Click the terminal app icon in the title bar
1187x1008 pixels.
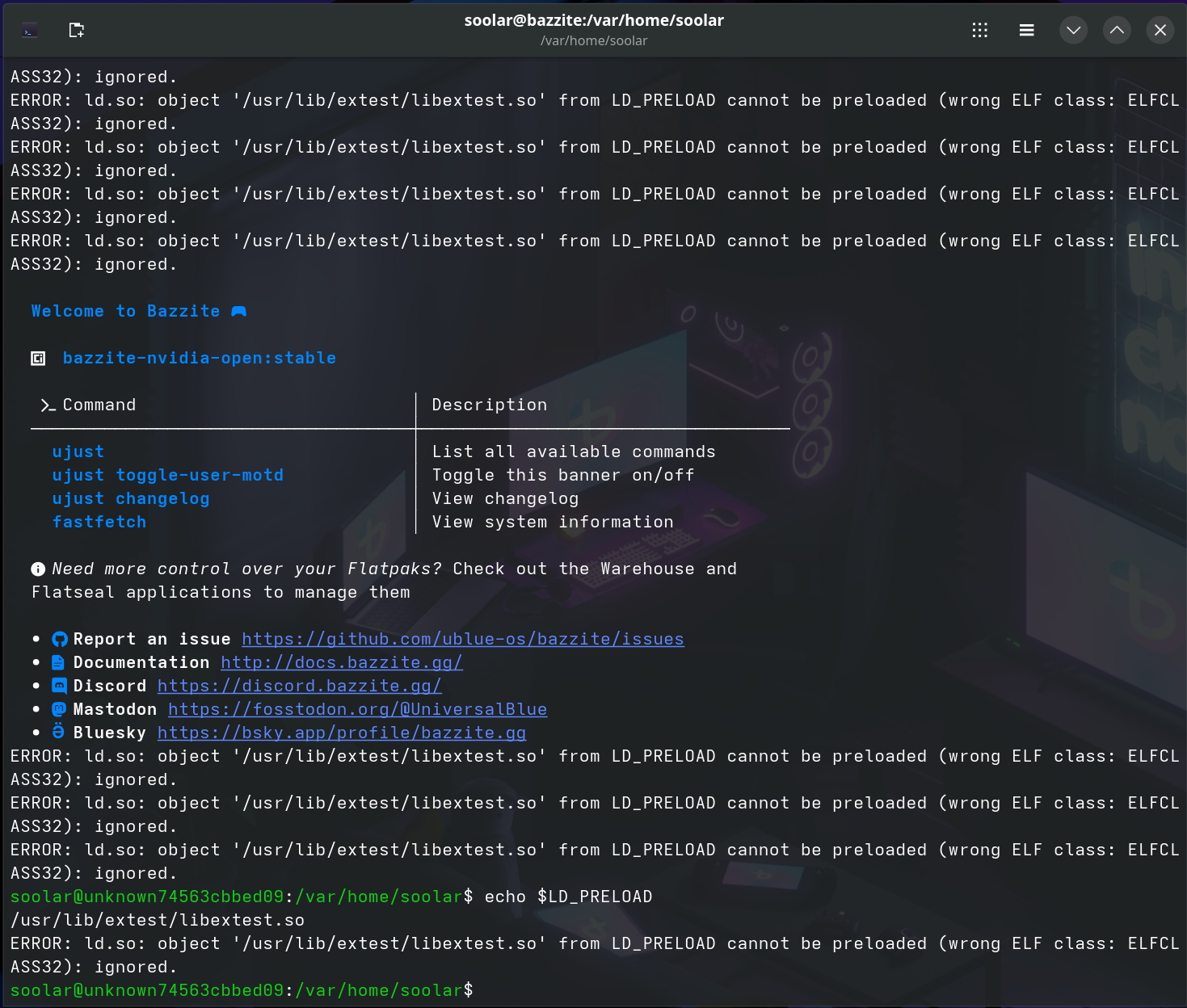coord(30,31)
